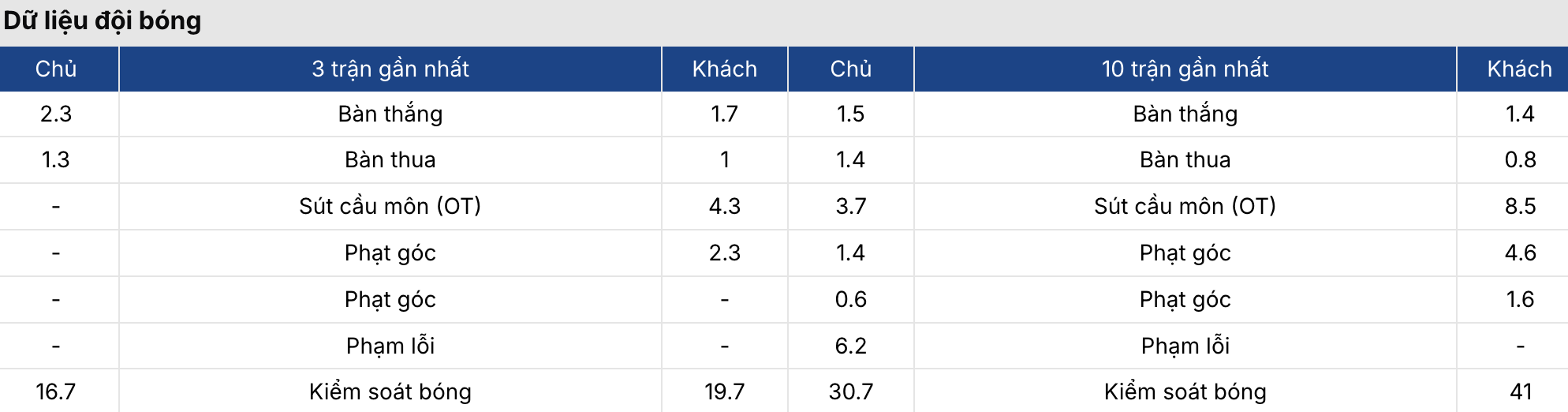Click the away possession value 41
The width and height of the screenshot is (1568, 412).
coord(1520,391)
